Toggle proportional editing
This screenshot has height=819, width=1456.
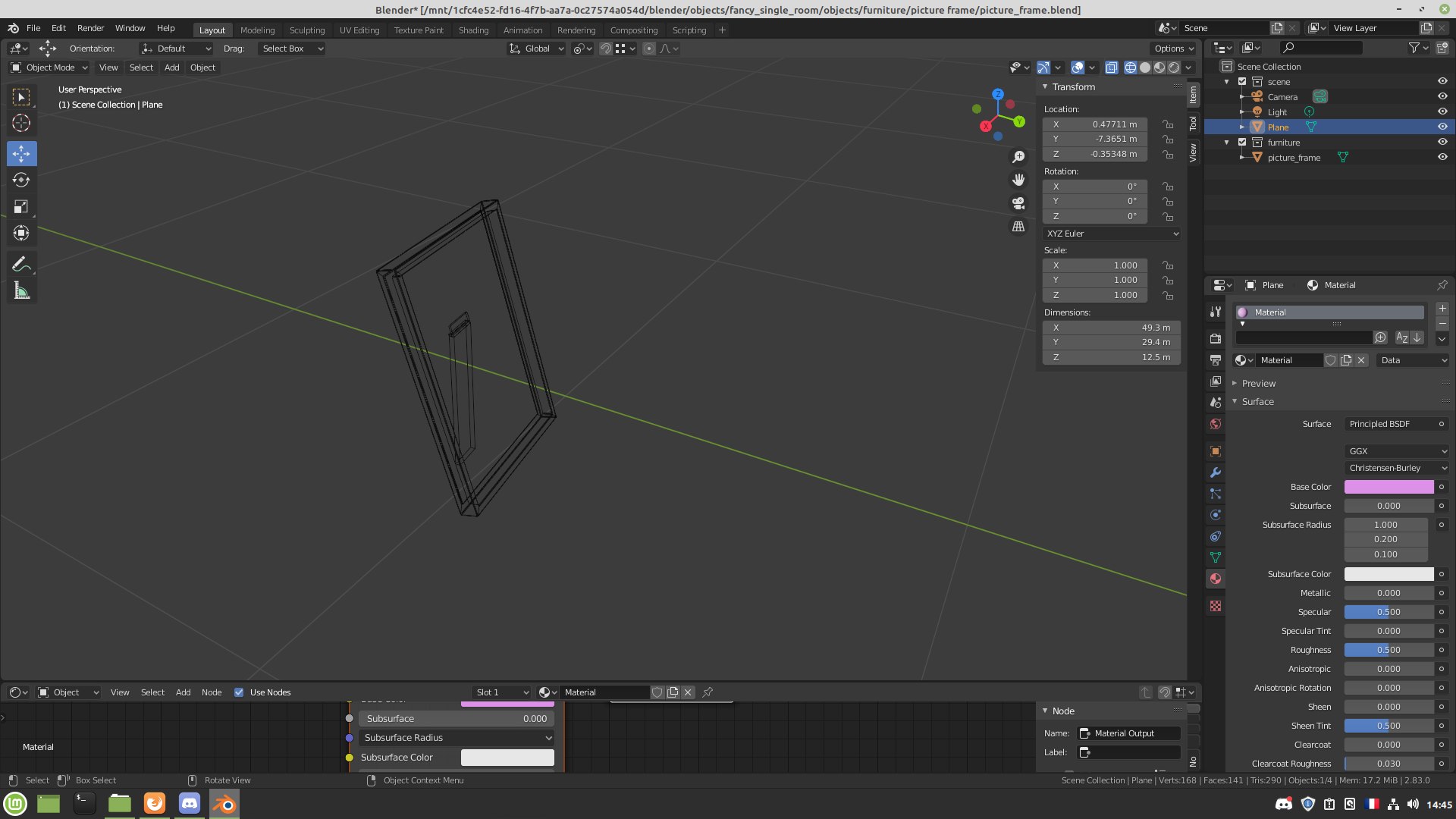[x=649, y=49]
